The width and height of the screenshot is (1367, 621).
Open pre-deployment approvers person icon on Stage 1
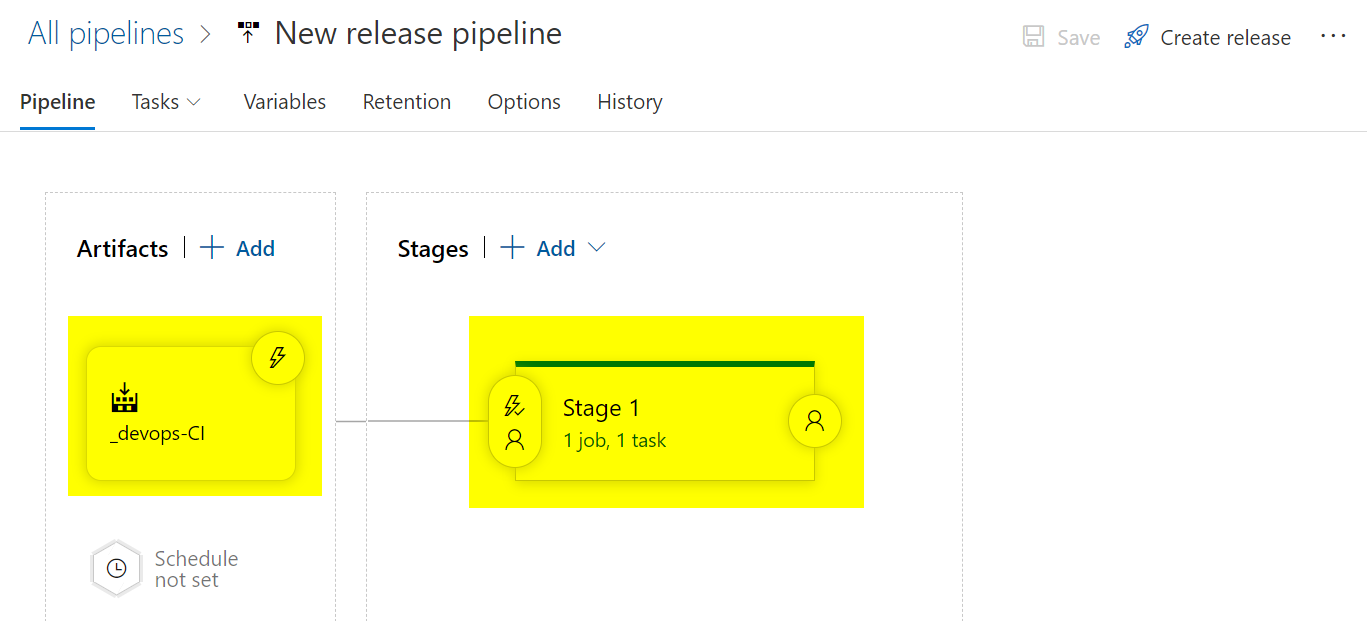515,439
